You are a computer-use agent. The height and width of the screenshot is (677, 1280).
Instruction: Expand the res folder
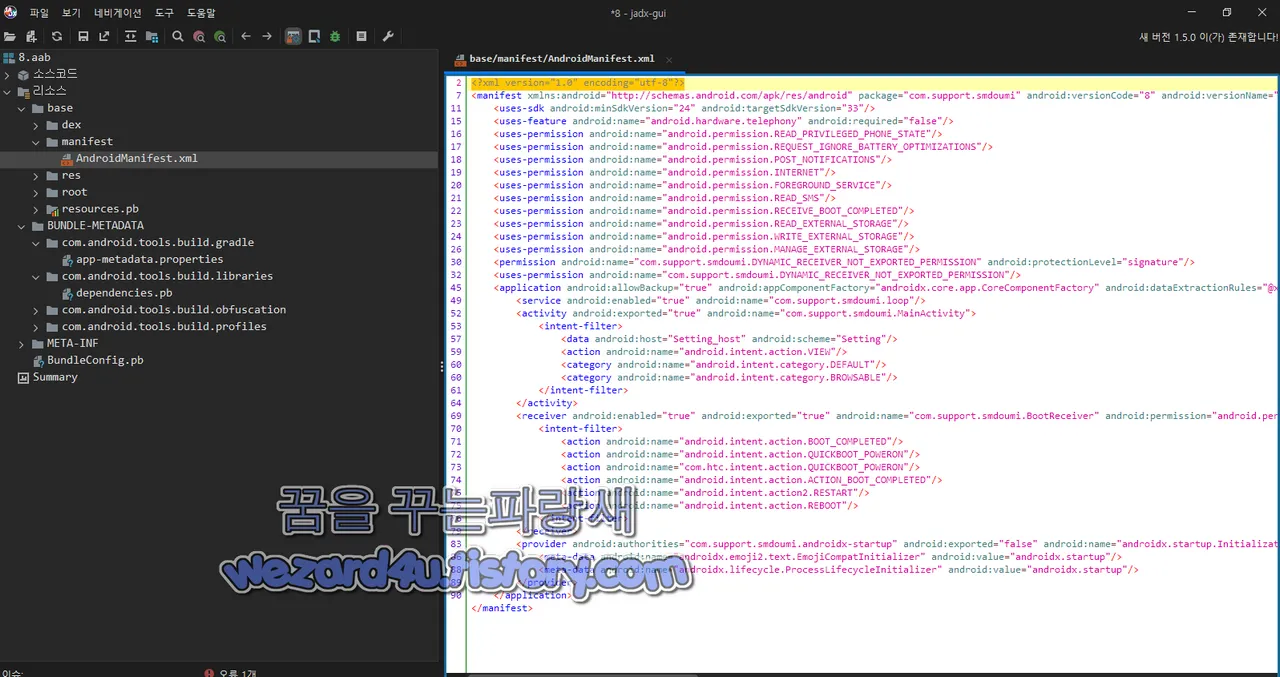pyautogui.click(x=36, y=175)
